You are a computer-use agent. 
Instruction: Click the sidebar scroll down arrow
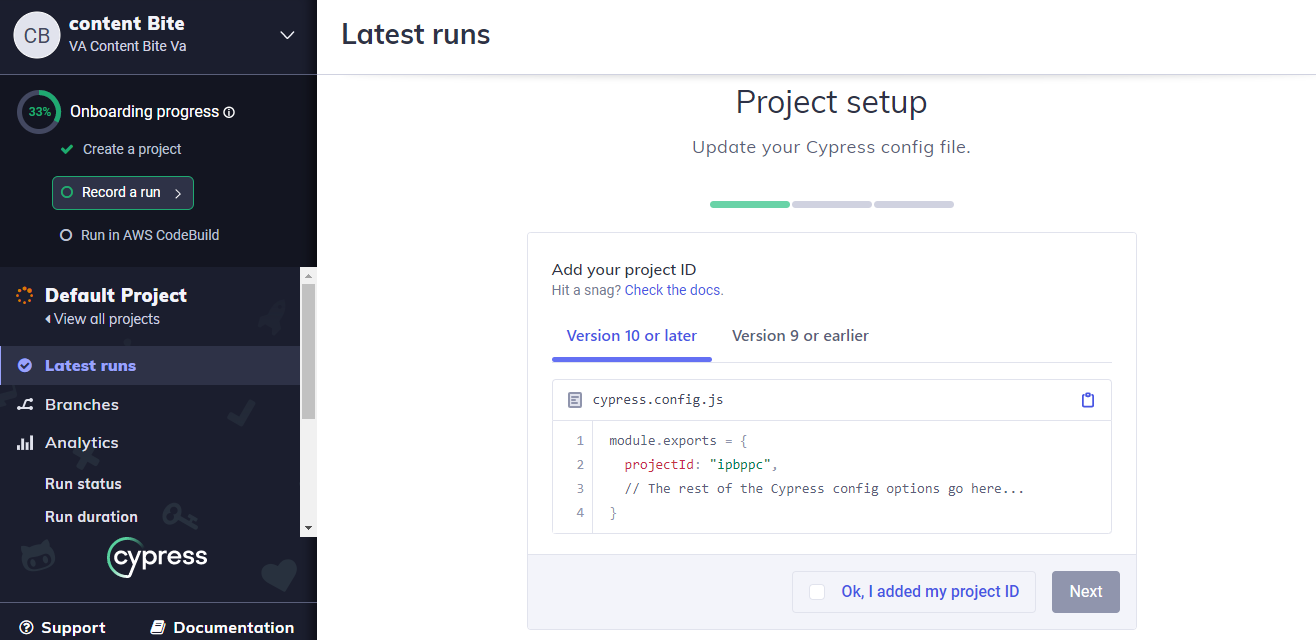pos(308,528)
